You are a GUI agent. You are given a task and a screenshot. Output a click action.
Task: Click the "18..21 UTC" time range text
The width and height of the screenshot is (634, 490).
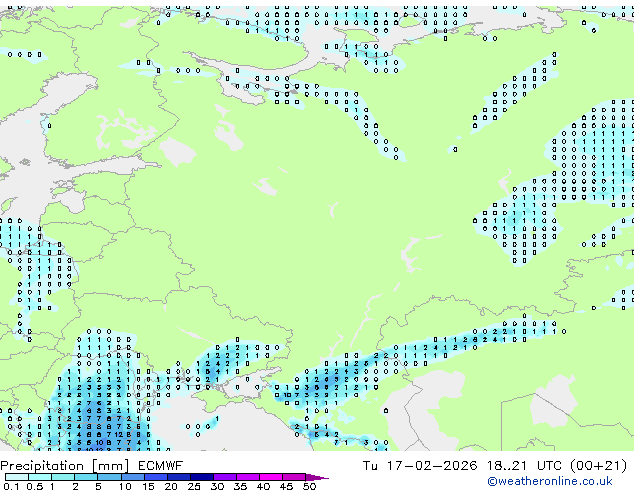pyautogui.click(x=524, y=466)
